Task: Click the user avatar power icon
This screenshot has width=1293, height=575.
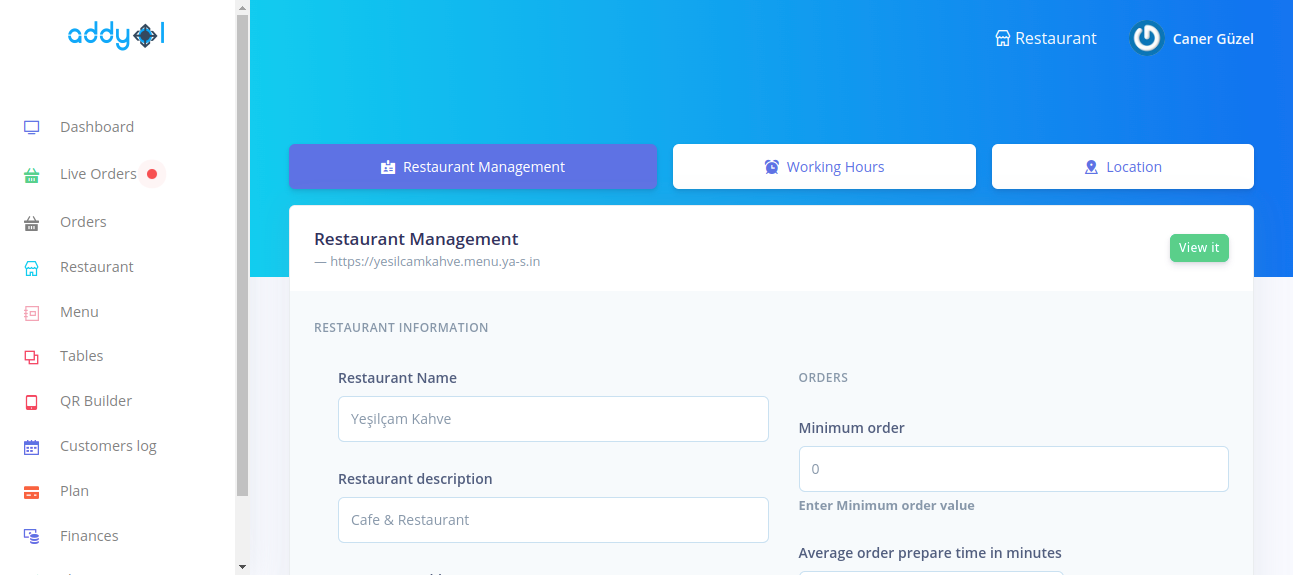Action: pos(1147,38)
